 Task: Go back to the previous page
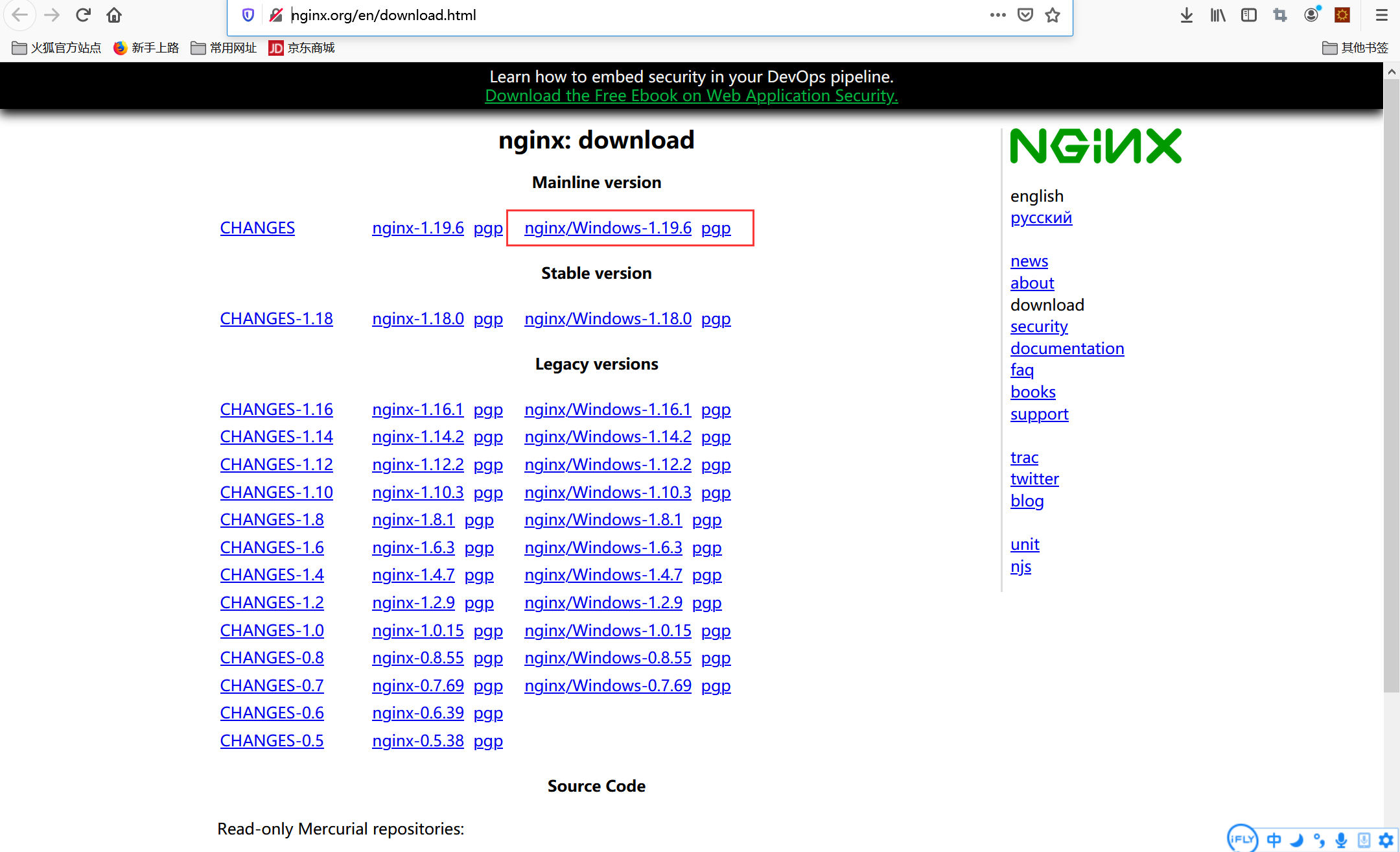(19, 15)
